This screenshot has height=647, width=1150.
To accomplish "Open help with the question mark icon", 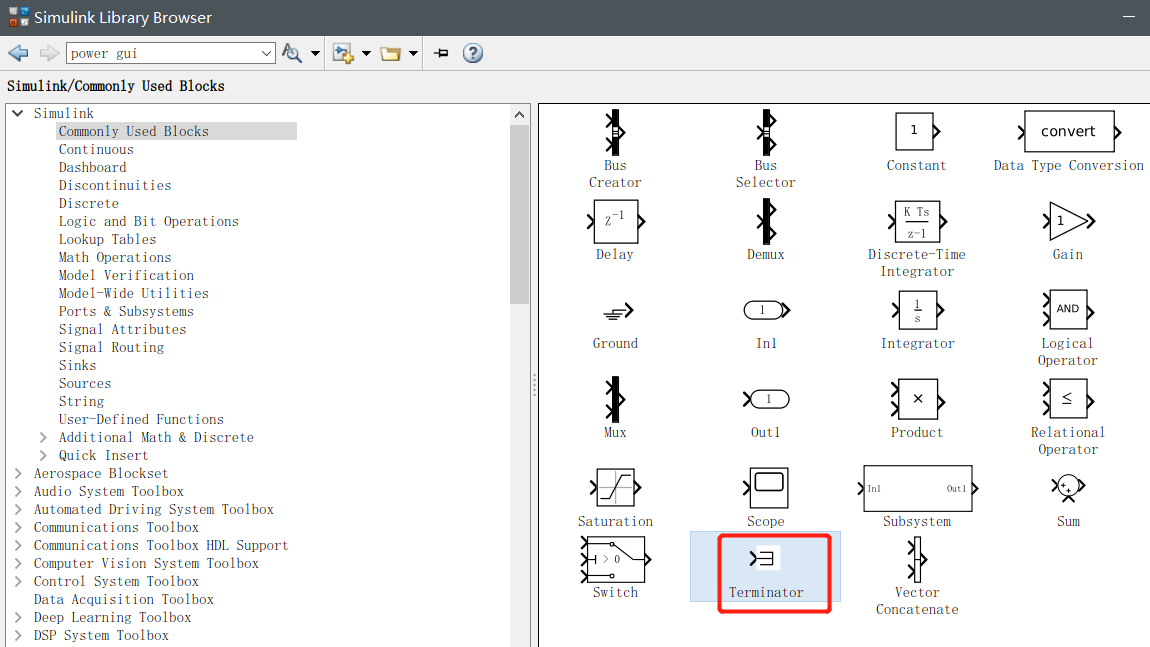I will click(473, 53).
